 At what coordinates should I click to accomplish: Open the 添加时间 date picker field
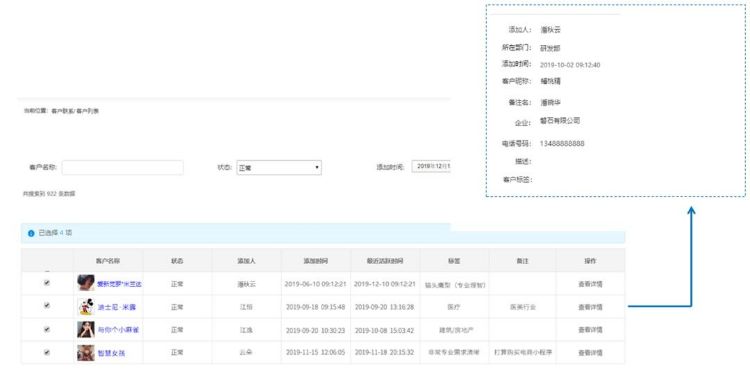click(x=431, y=166)
